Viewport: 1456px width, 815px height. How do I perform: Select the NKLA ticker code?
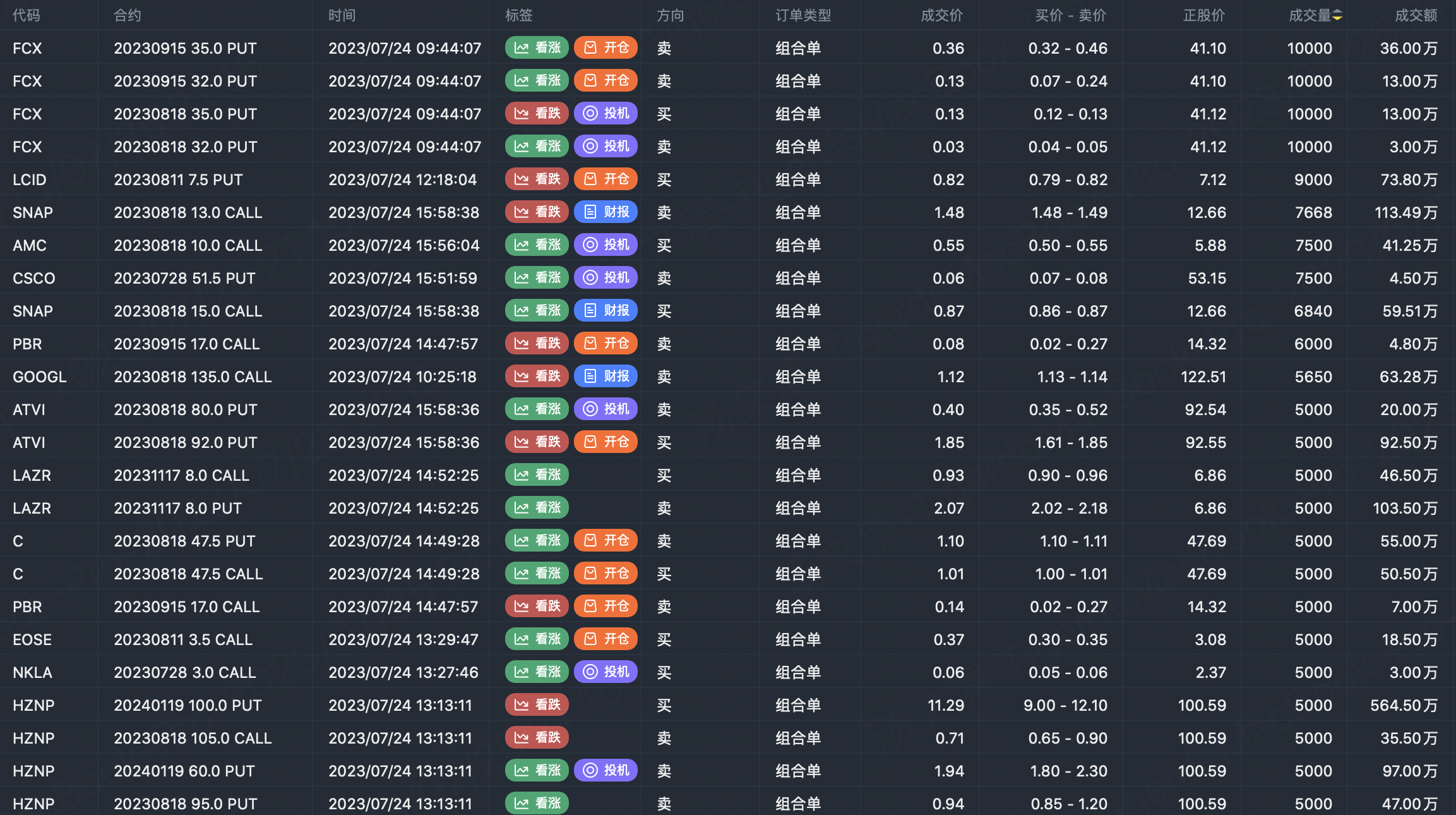coord(32,673)
